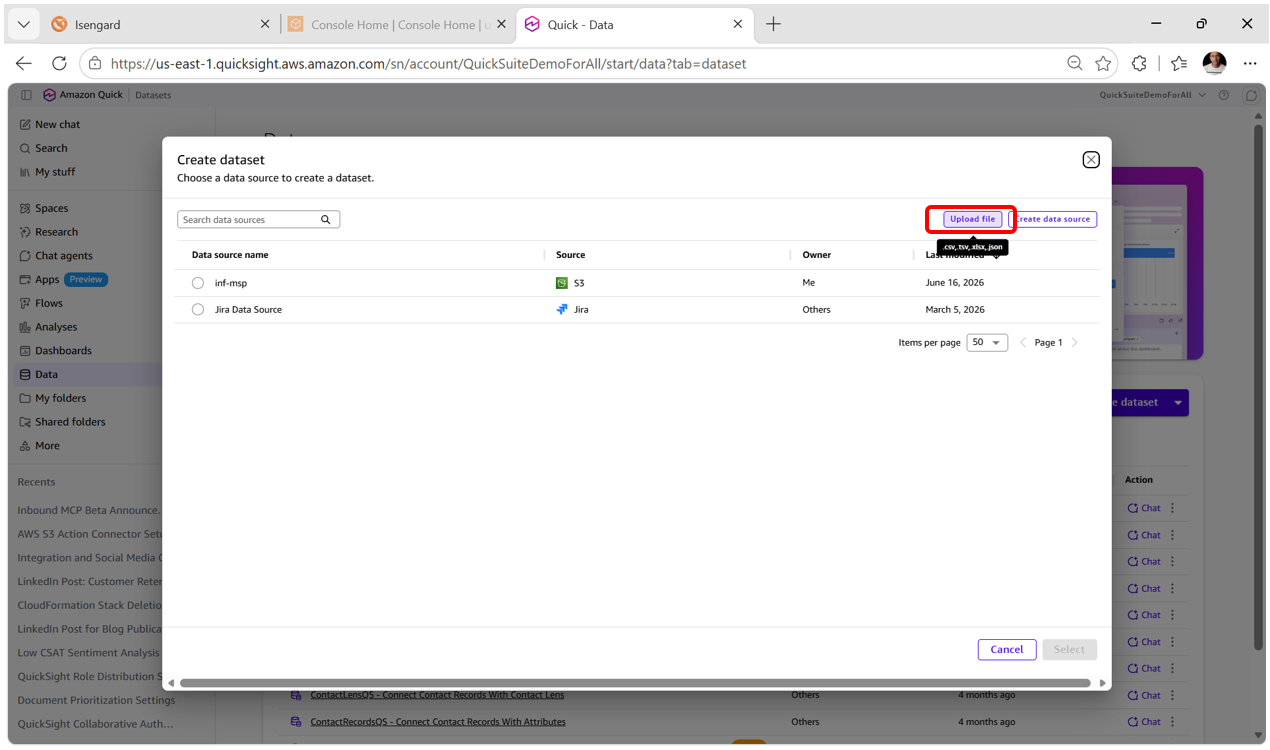This screenshot has height=750, width=1270.
Task: Click the browser zoom magnifier icon
Action: (x=1075, y=64)
